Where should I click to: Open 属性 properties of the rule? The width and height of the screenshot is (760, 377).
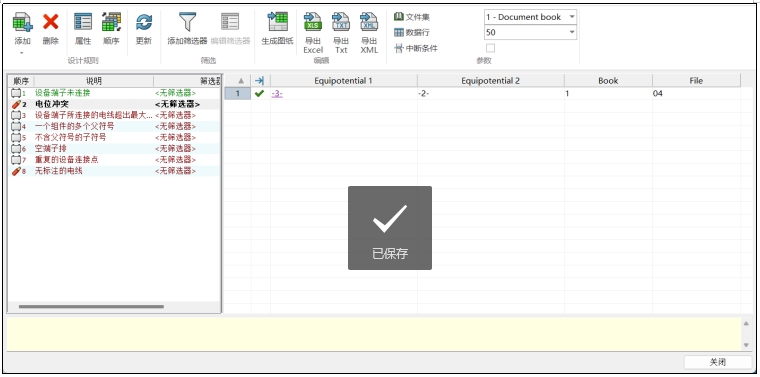pos(83,22)
